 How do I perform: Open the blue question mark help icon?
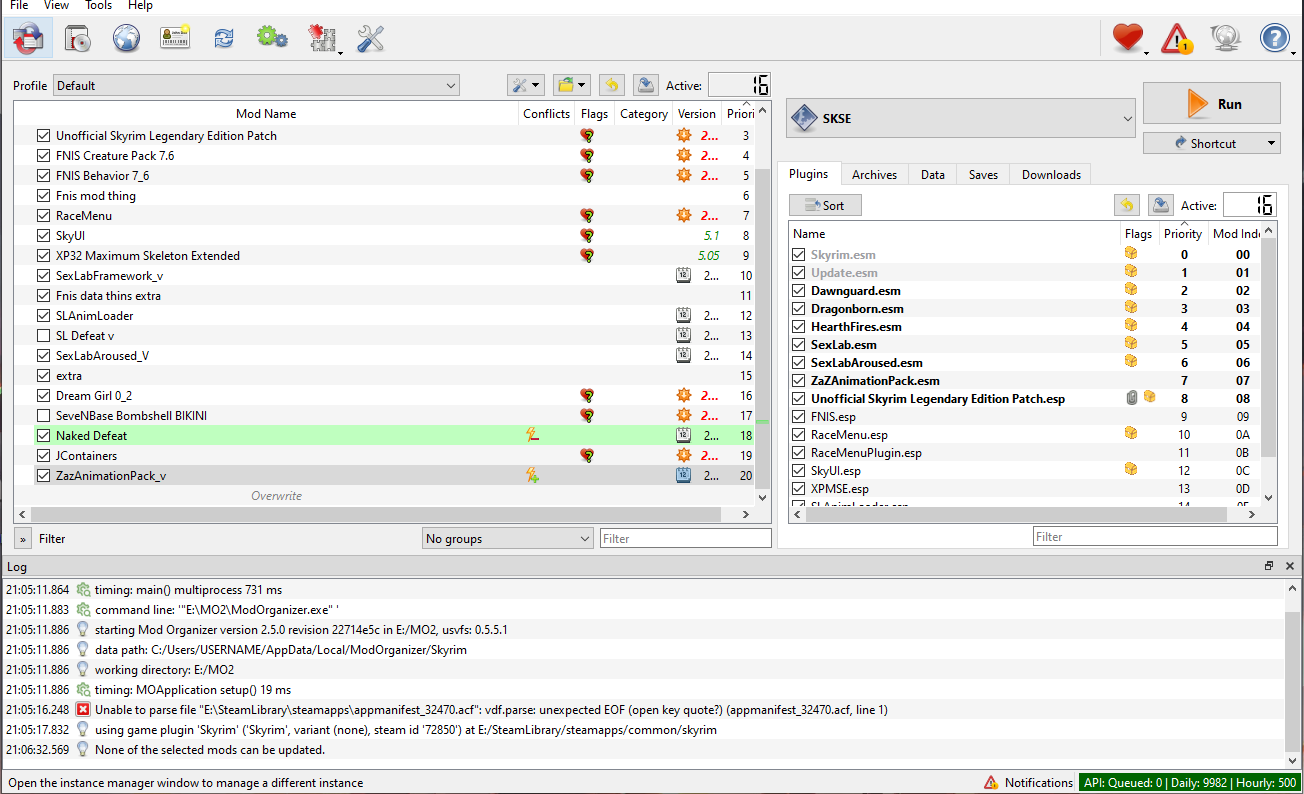click(x=1275, y=39)
